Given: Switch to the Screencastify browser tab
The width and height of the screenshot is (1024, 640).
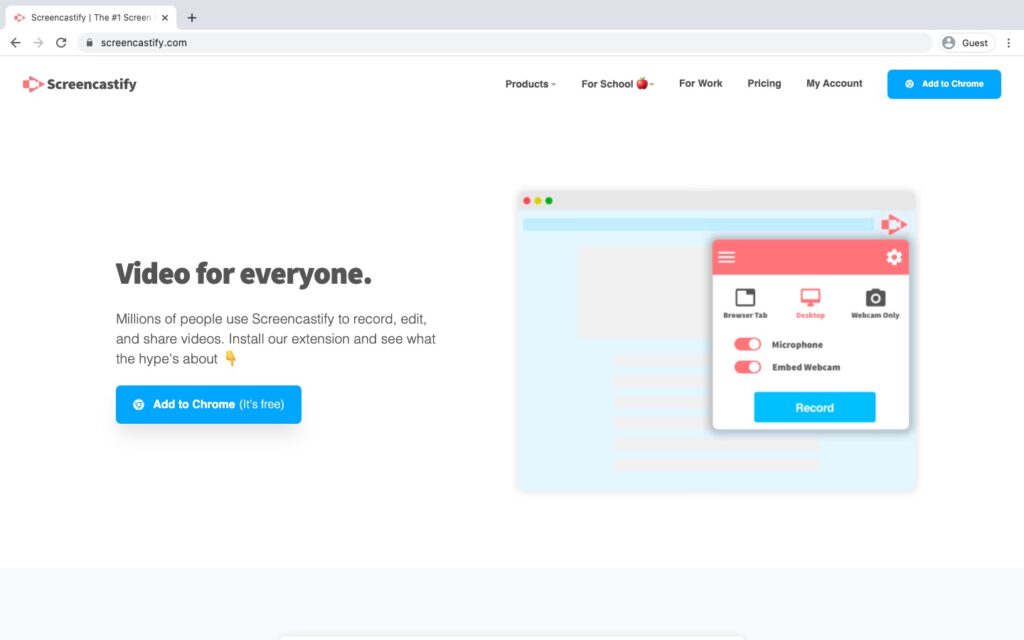Looking at the screenshot, I should [x=90, y=17].
